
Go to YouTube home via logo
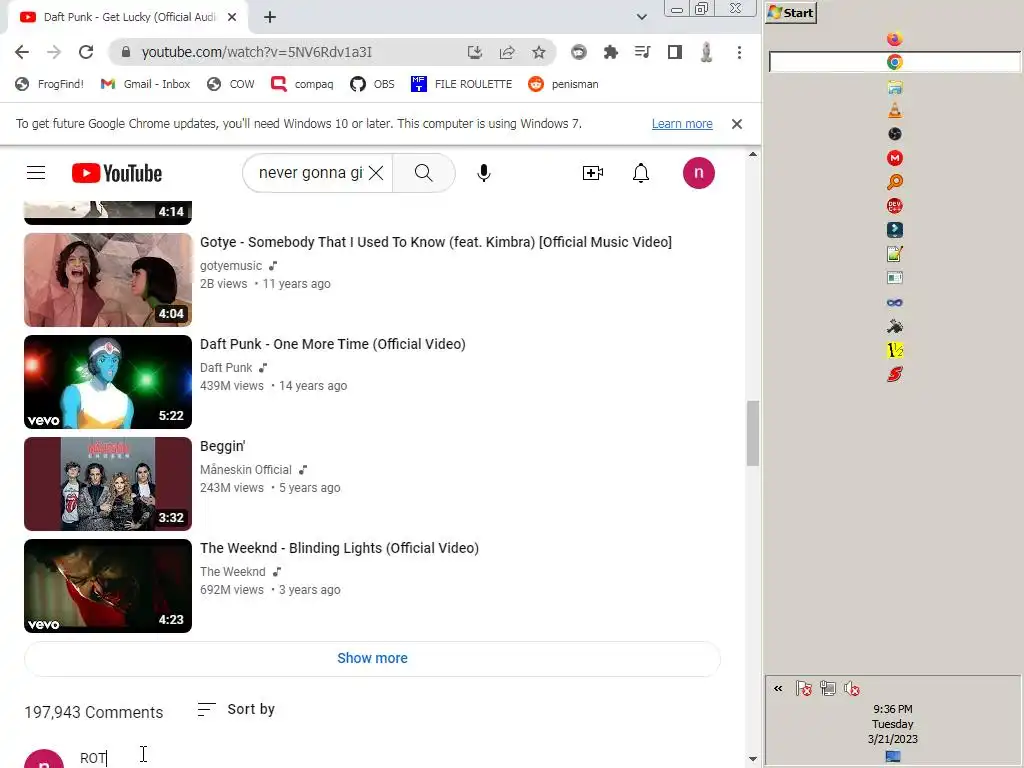pyautogui.click(x=117, y=173)
